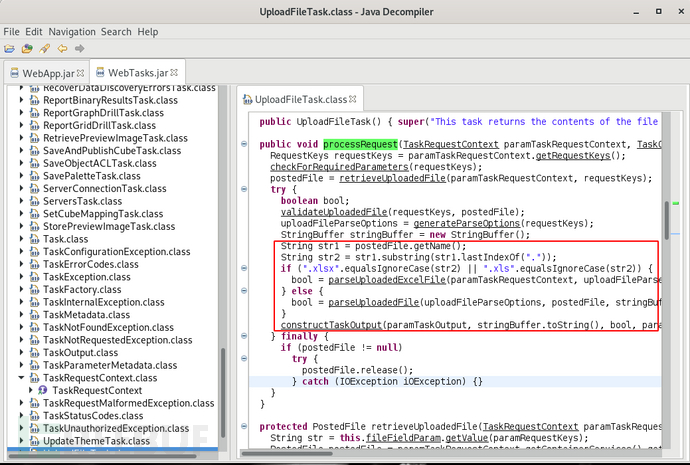This screenshot has height=465, width=690.
Task: Click the TaskNotRequestedException.class file icon
Action: (34, 340)
